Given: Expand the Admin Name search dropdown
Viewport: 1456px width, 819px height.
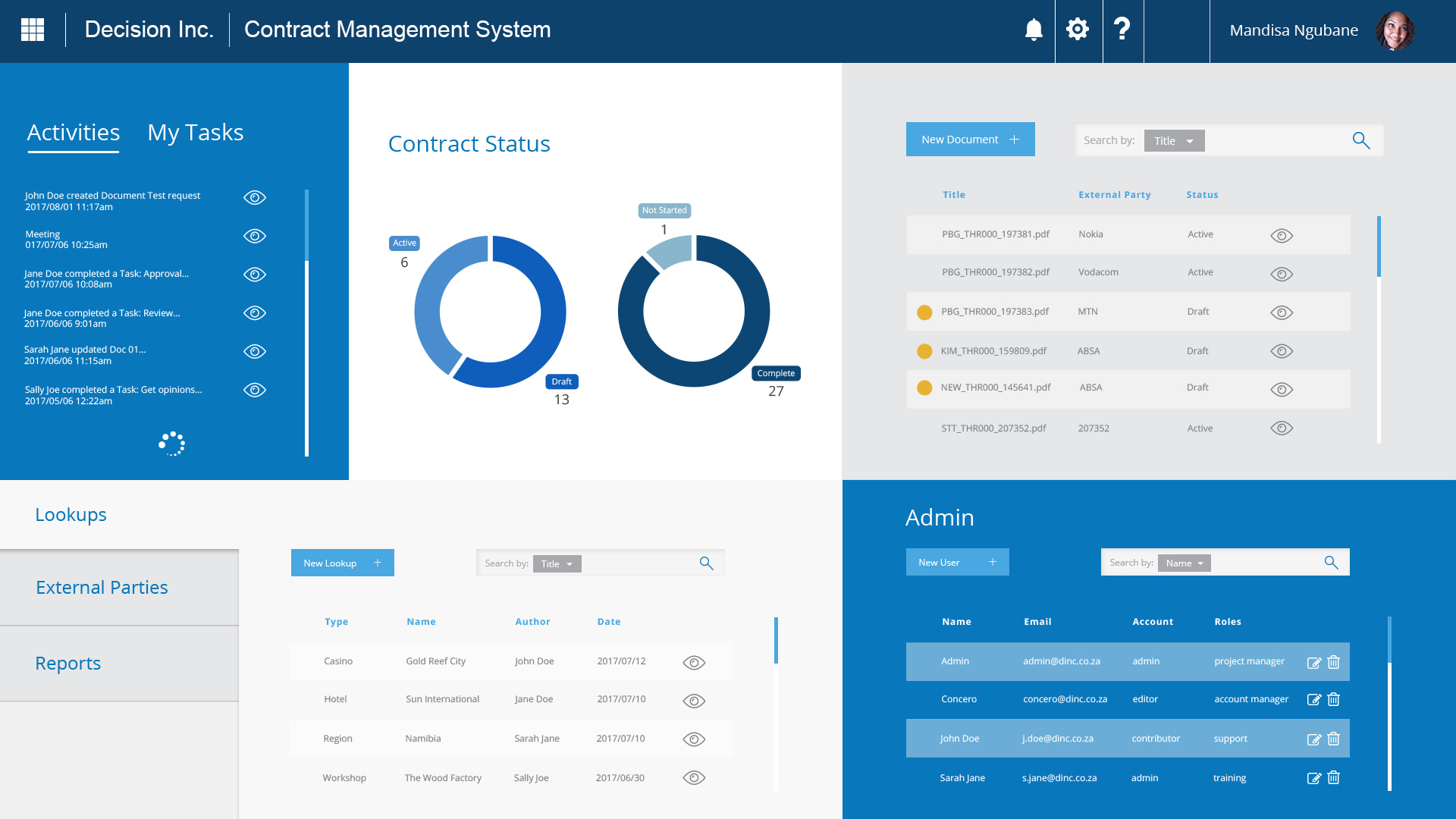Looking at the screenshot, I should 1184,563.
